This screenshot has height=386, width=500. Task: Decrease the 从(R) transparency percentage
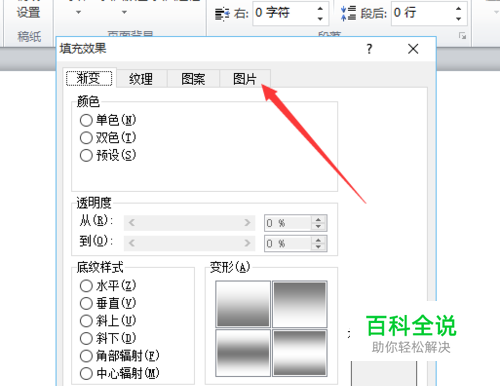(x=319, y=227)
